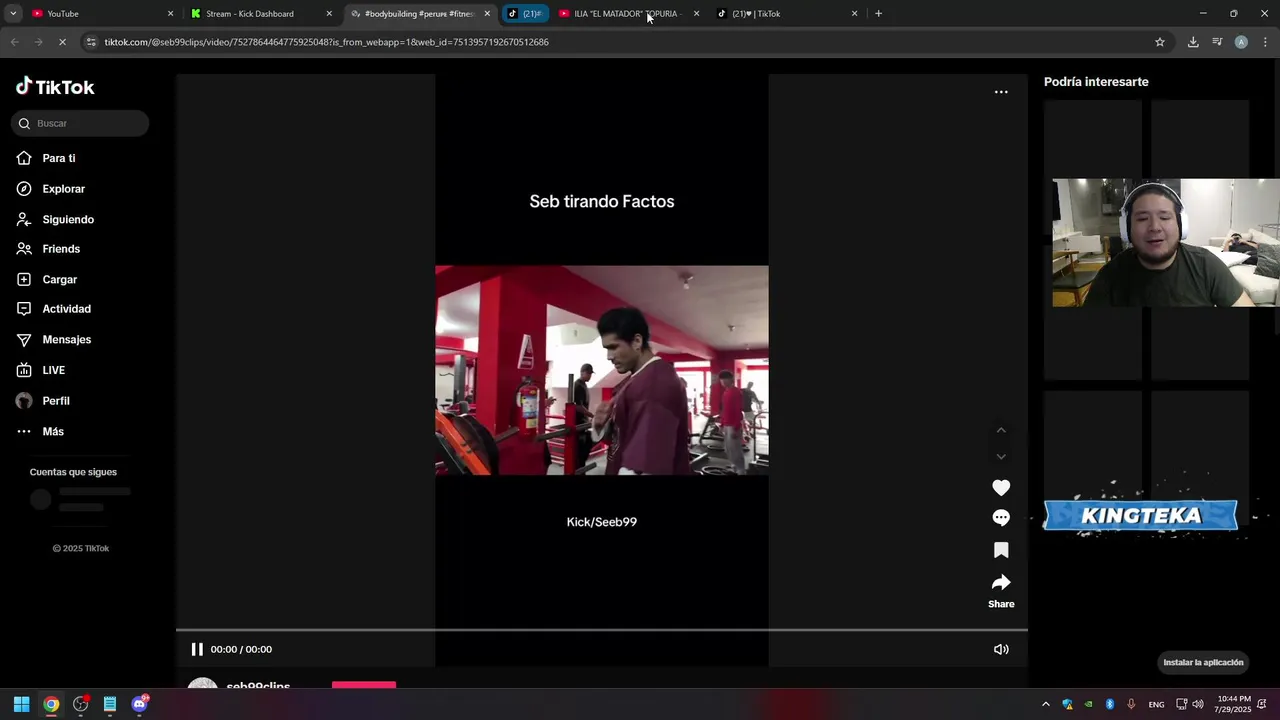This screenshot has width=1280, height=720.
Task: Open Discord from taskbar
Action: click(139, 704)
